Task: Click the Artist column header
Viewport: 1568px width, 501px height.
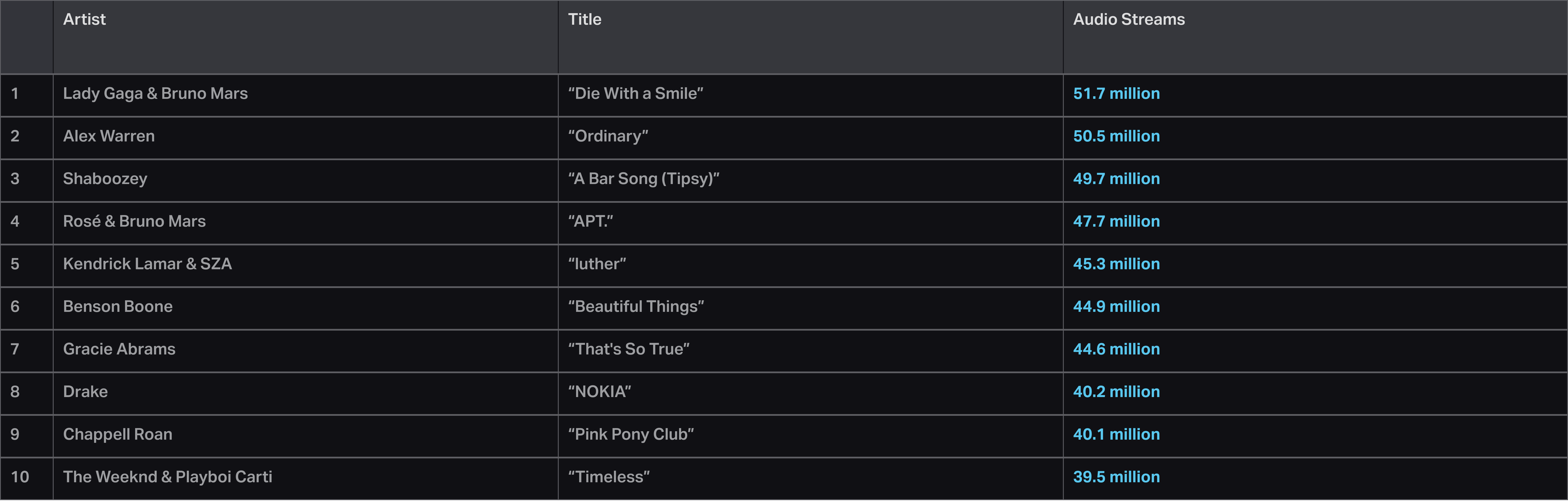Action: pyautogui.click(x=85, y=20)
